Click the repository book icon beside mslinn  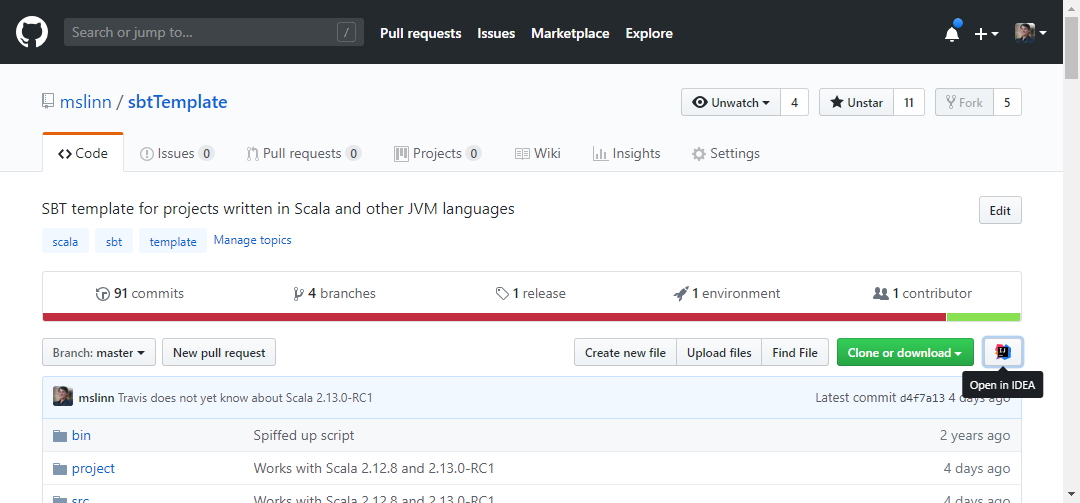tap(48, 102)
